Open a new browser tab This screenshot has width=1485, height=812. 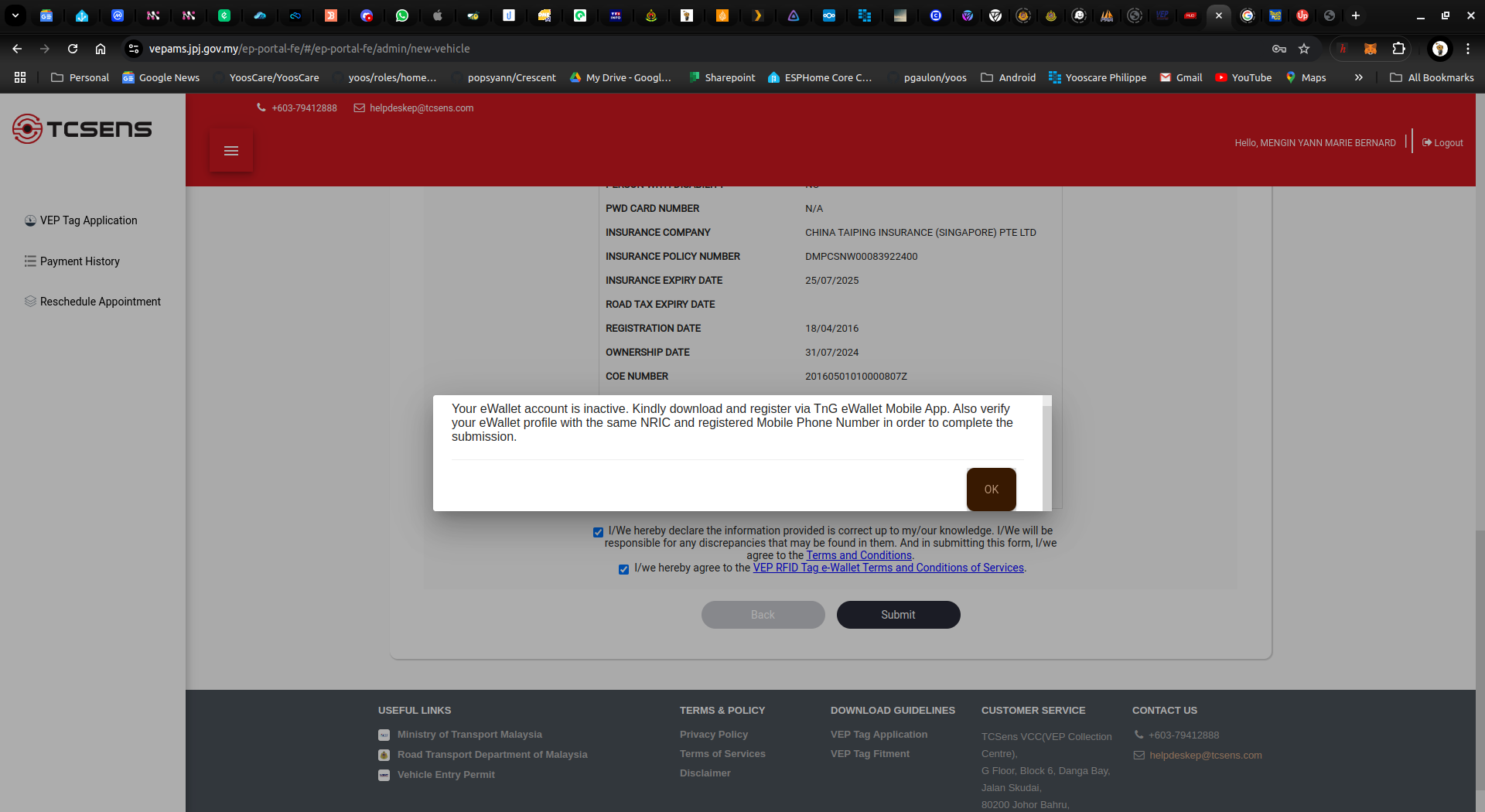click(x=1355, y=15)
